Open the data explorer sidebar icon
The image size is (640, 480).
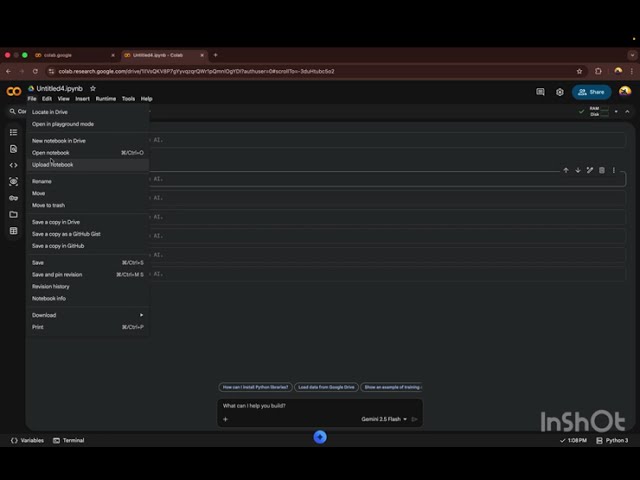pos(13,182)
